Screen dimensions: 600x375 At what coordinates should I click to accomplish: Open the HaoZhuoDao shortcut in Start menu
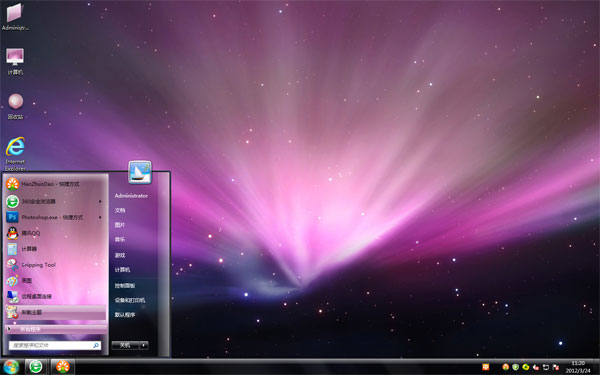(55, 184)
